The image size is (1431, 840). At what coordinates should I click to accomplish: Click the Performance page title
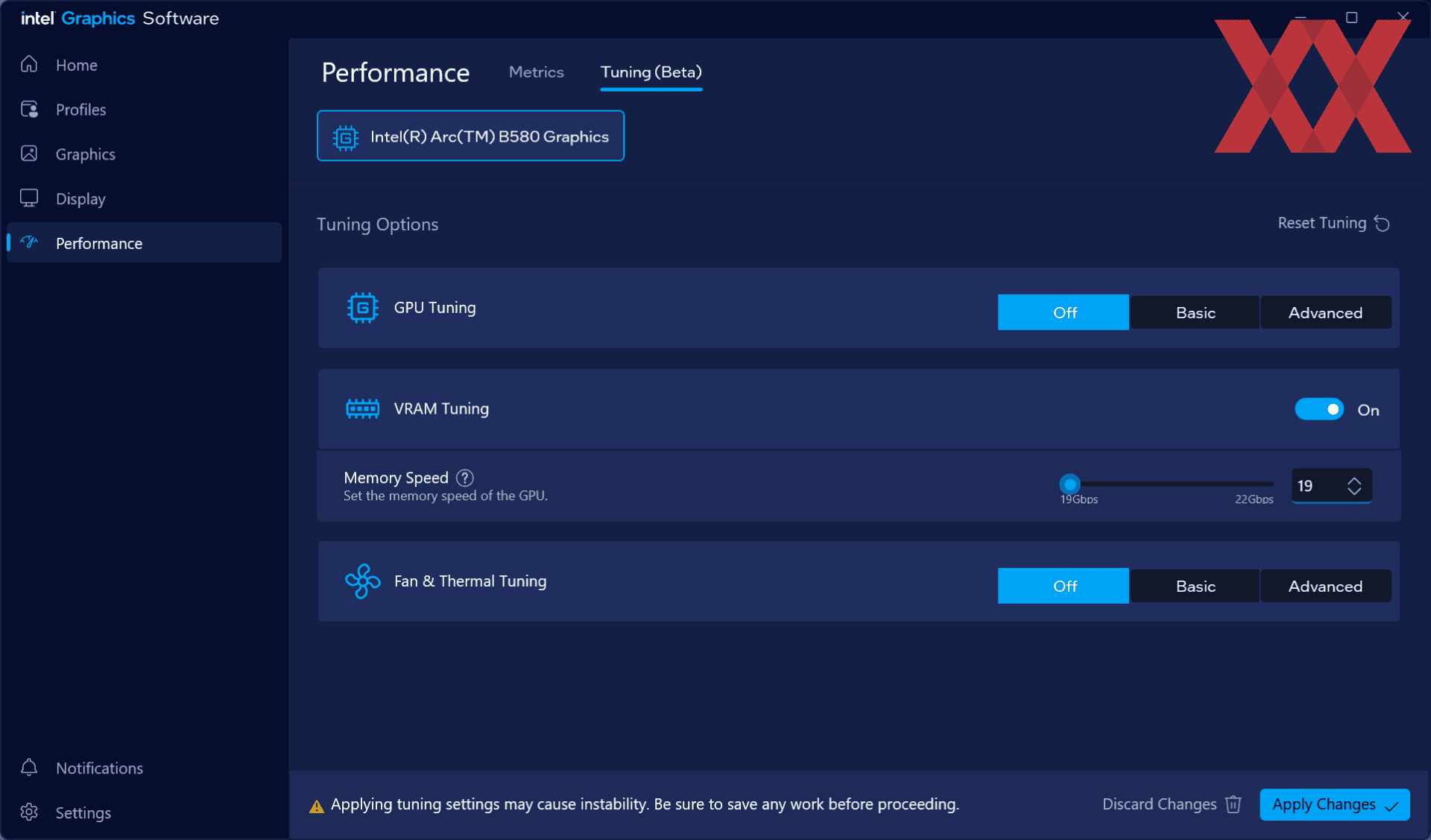[x=395, y=72]
